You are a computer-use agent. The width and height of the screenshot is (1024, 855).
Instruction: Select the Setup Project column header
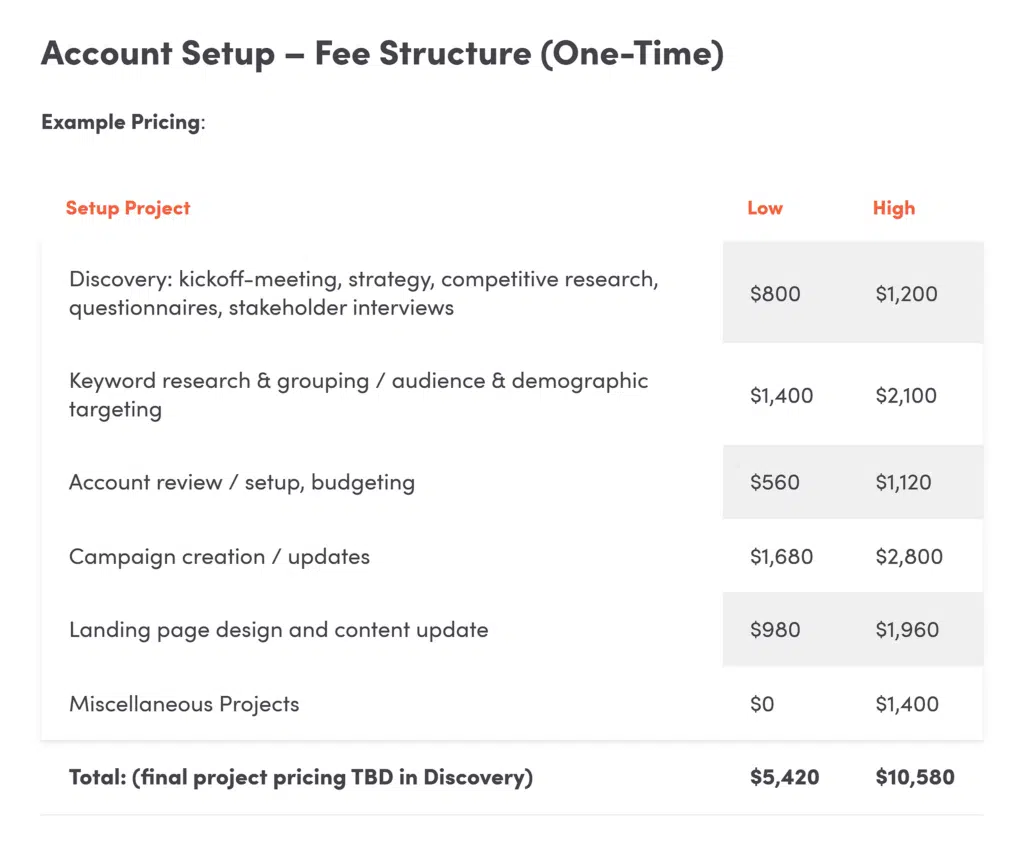(128, 208)
